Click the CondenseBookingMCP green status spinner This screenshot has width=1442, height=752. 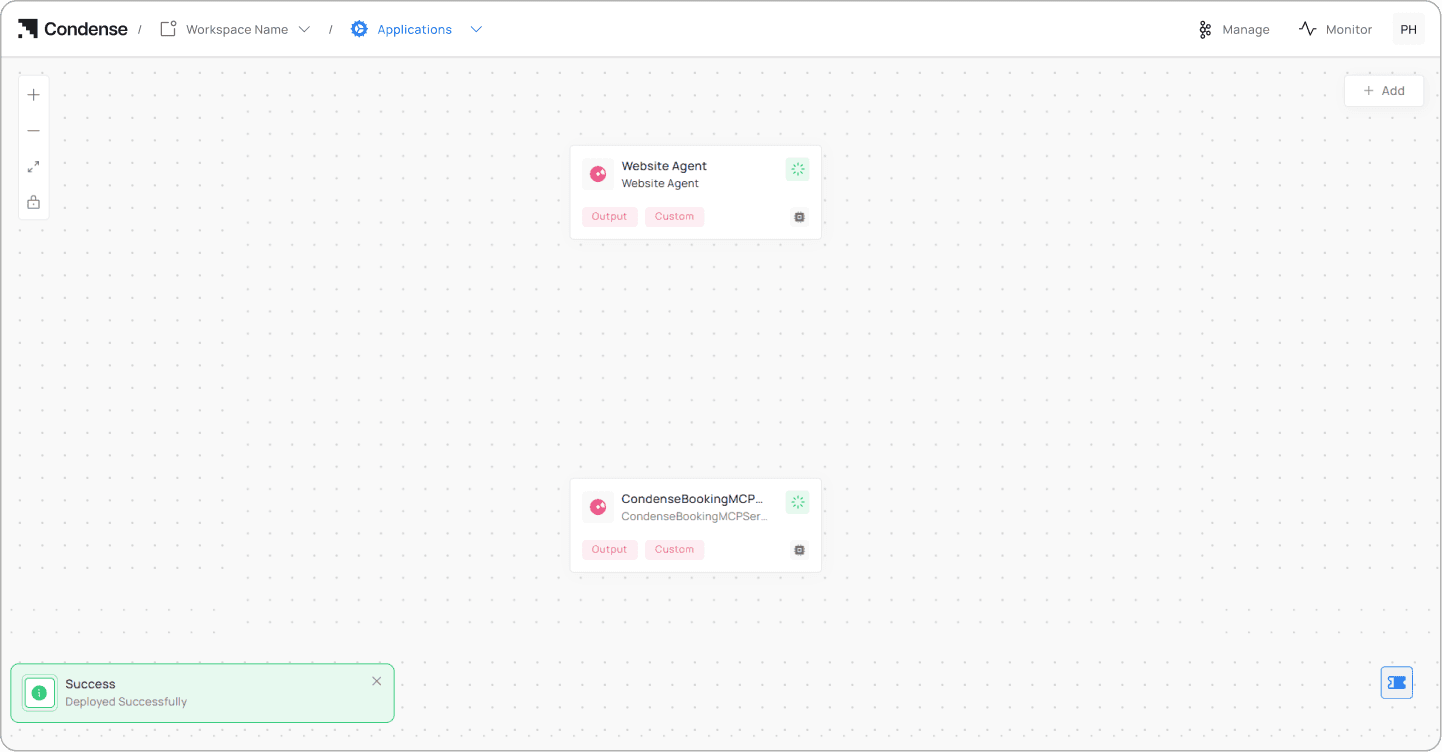pos(797,502)
